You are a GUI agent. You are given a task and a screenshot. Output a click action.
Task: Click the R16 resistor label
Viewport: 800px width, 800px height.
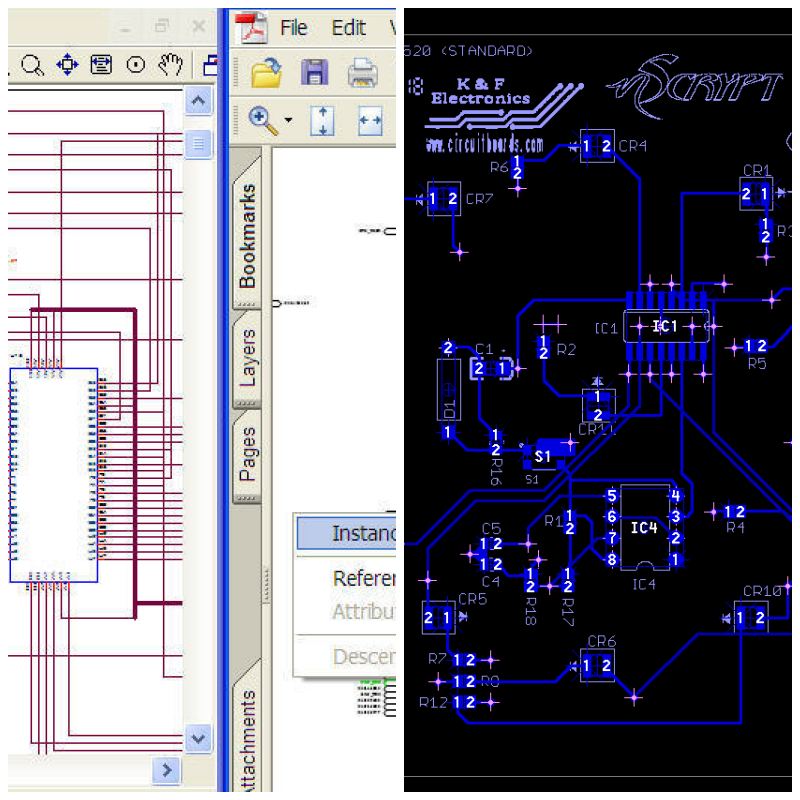(496, 471)
